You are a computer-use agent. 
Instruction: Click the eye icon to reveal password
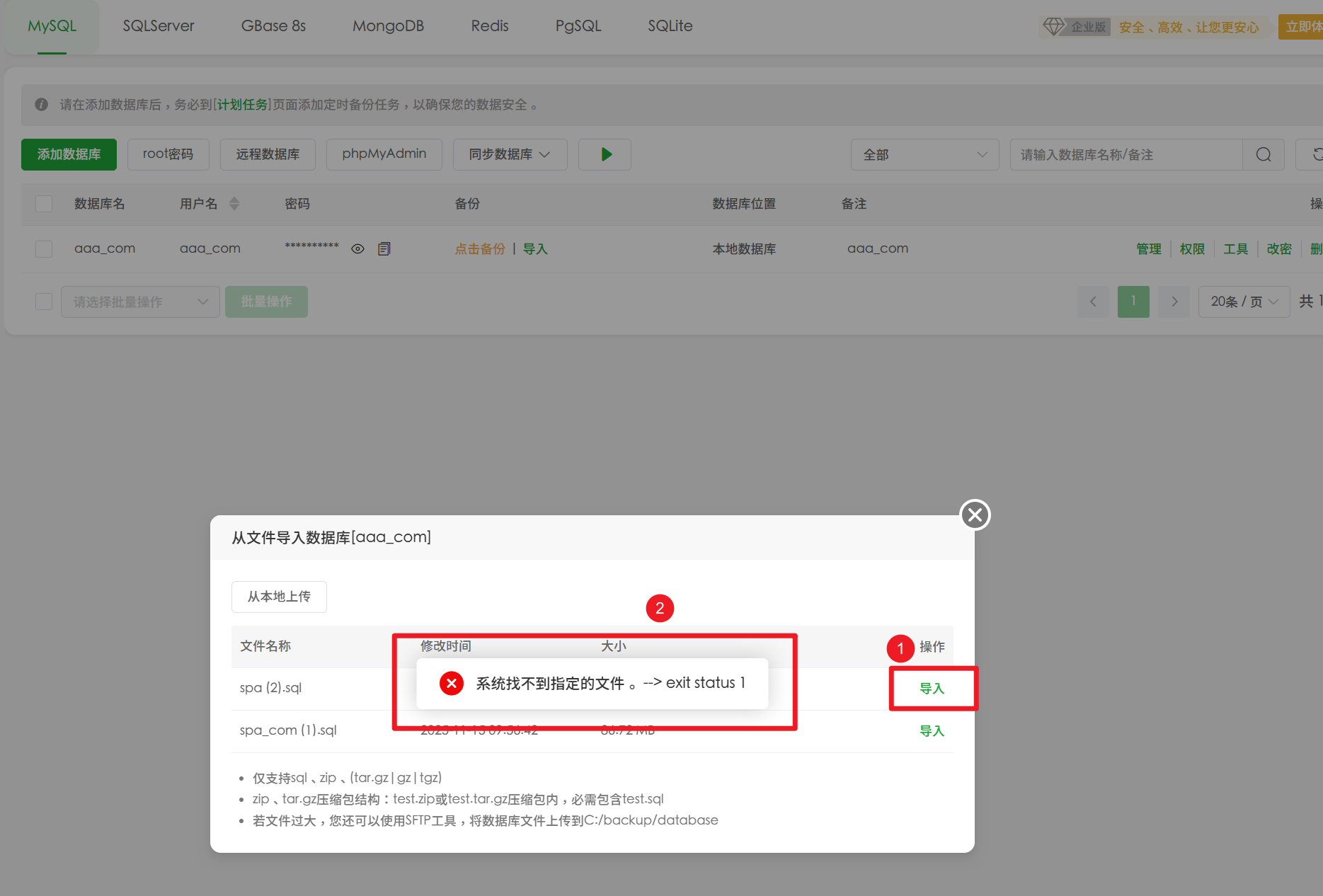click(x=358, y=249)
